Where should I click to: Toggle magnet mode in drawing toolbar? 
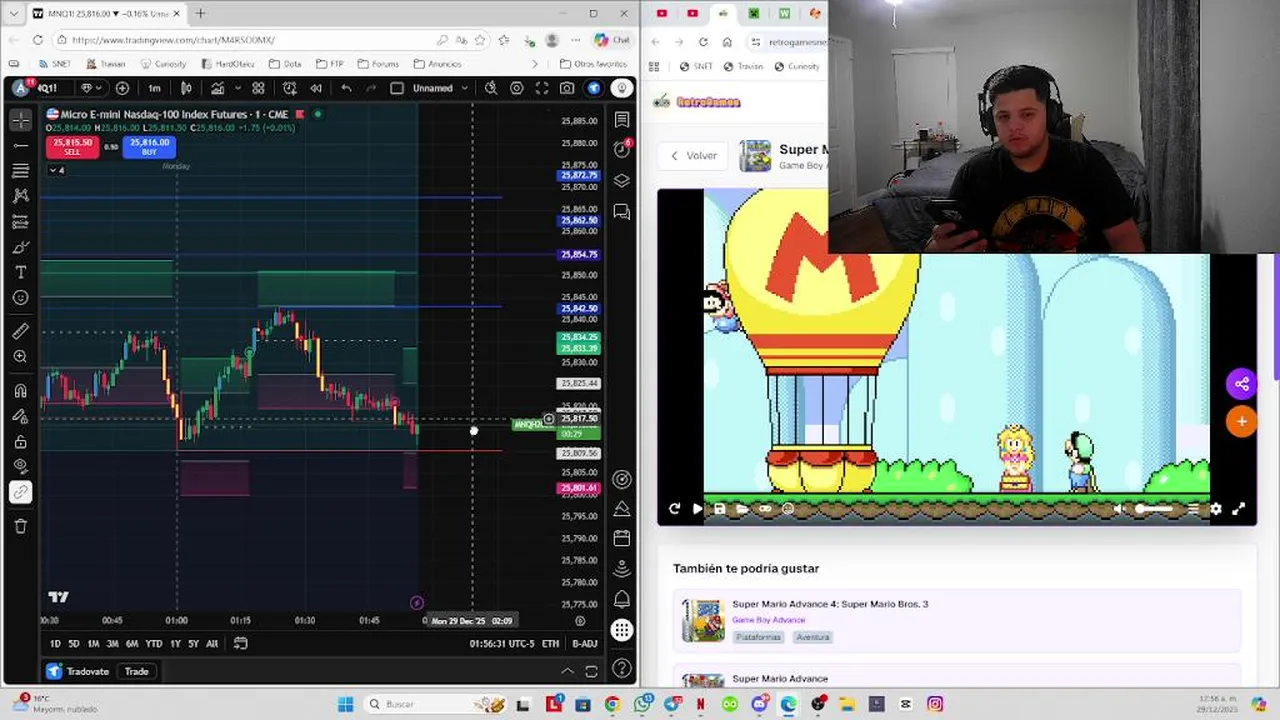21,391
